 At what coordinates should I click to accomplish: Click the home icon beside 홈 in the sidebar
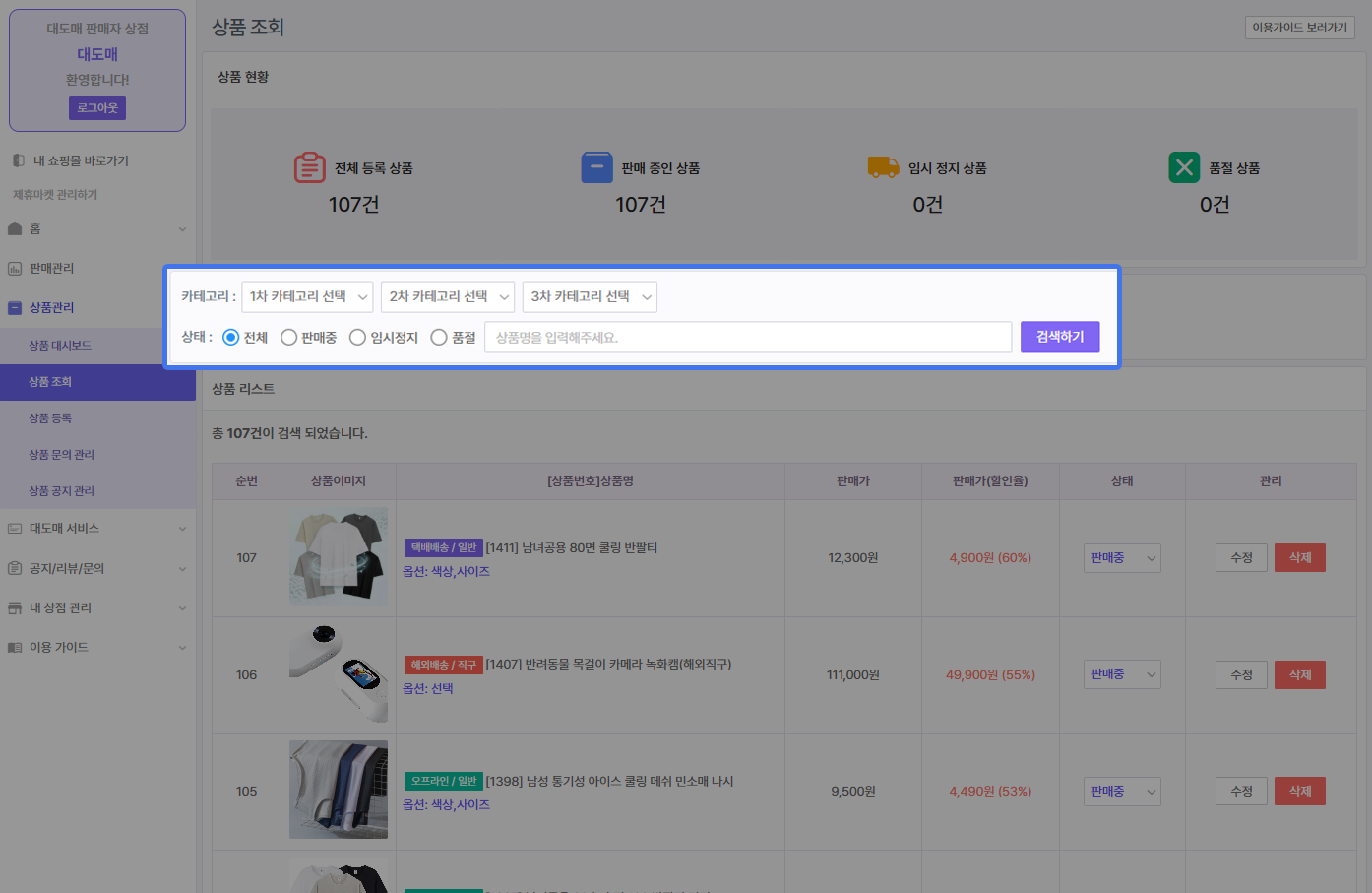15,228
